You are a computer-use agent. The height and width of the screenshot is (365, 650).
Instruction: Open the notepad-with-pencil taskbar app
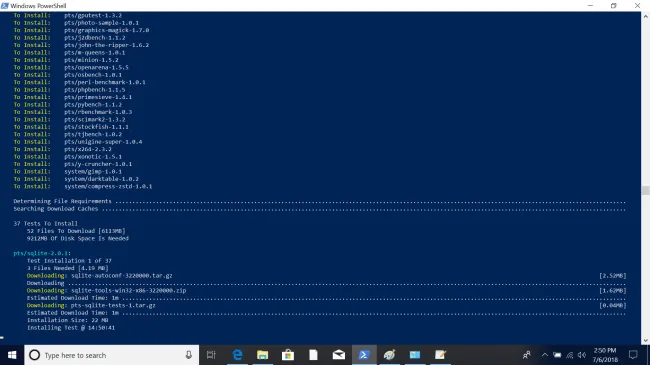pyautogui.click(x=440, y=355)
